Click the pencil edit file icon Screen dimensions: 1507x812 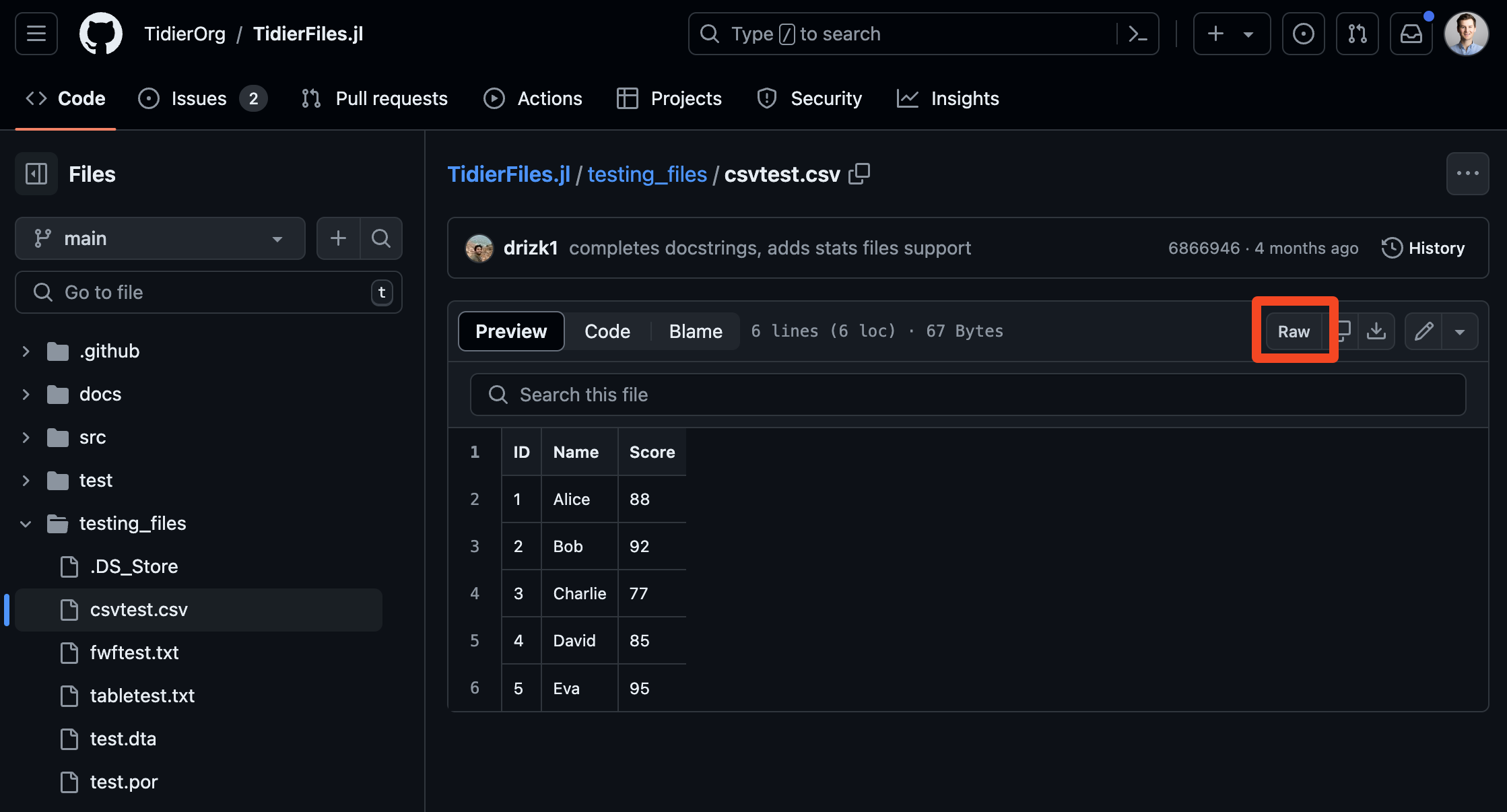(1424, 331)
